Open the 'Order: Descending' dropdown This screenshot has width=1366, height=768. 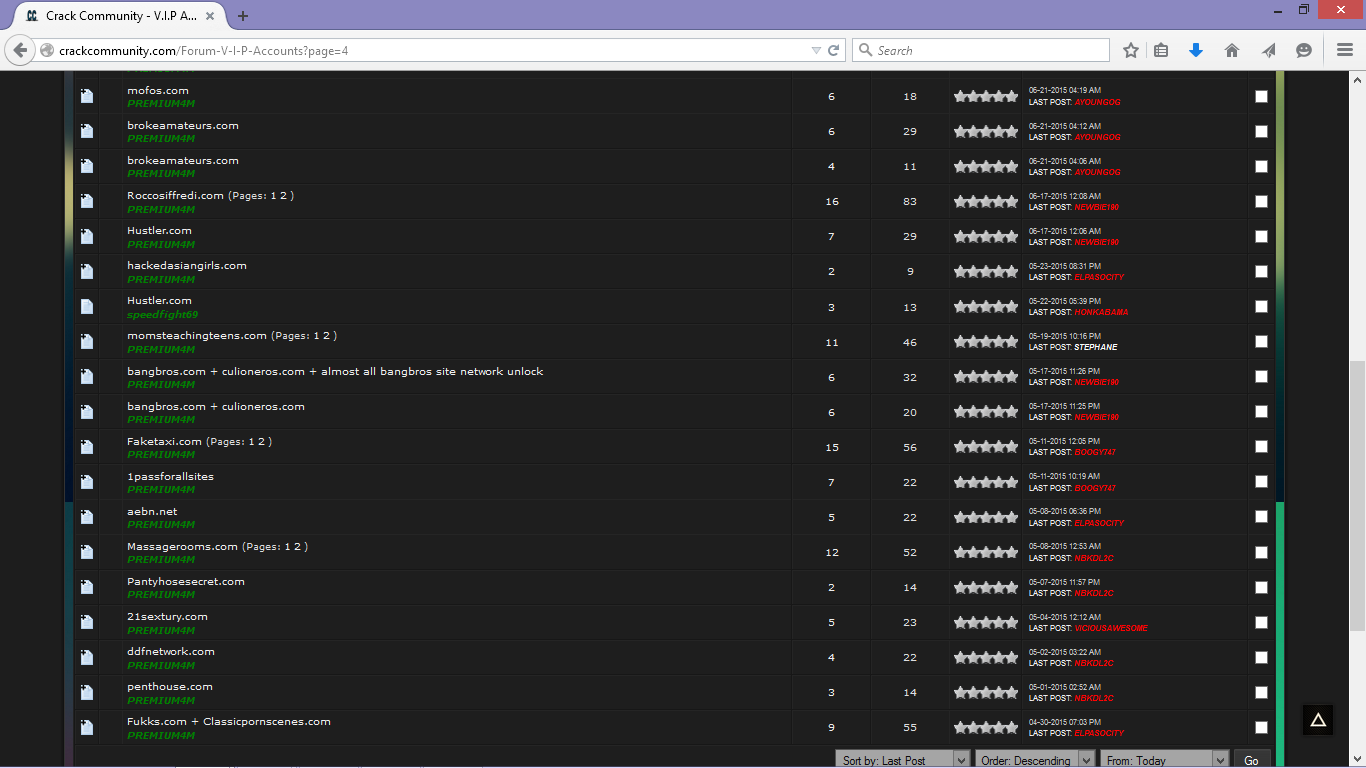point(1035,760)
